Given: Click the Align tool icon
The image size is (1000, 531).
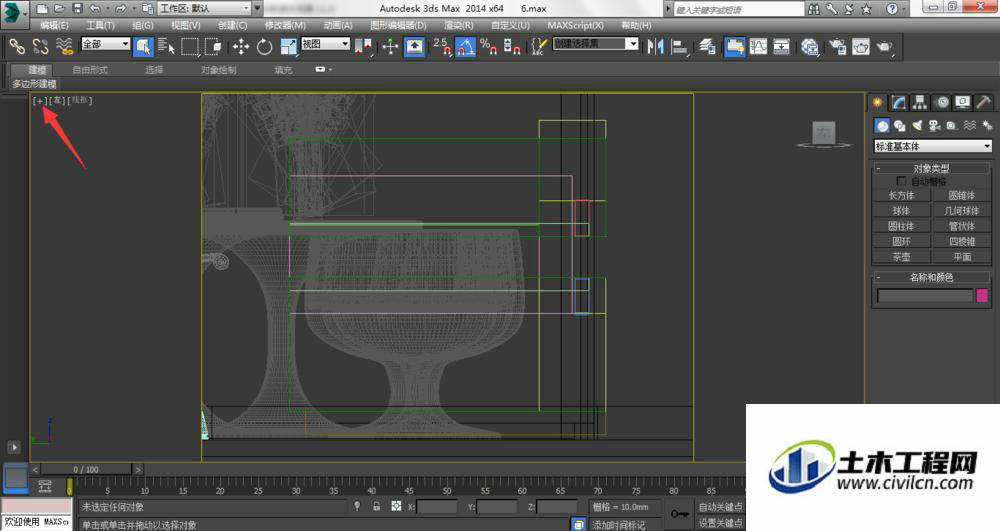Looking at the screenshot, I should [x=680, y=47].
